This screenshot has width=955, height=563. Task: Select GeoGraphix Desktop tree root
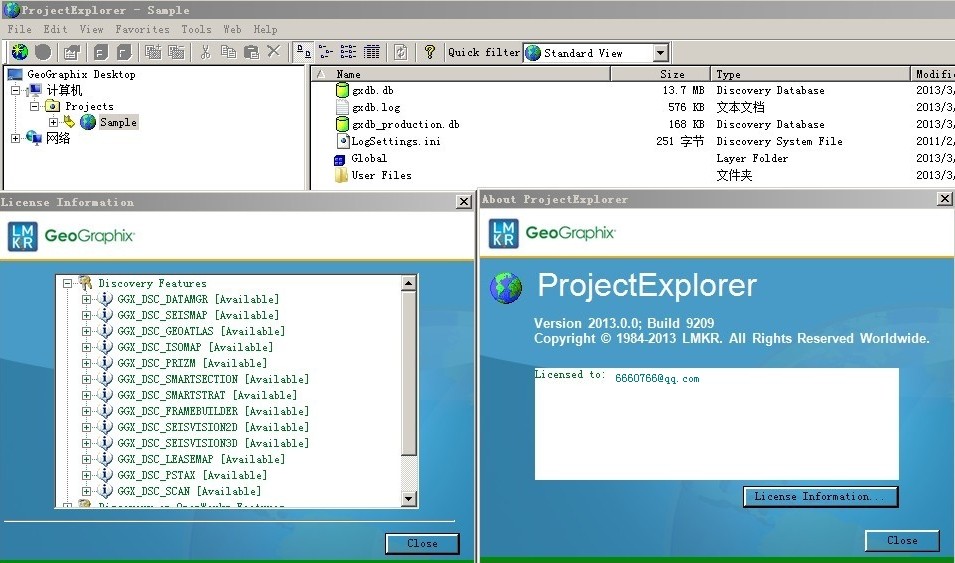[81, 74]
